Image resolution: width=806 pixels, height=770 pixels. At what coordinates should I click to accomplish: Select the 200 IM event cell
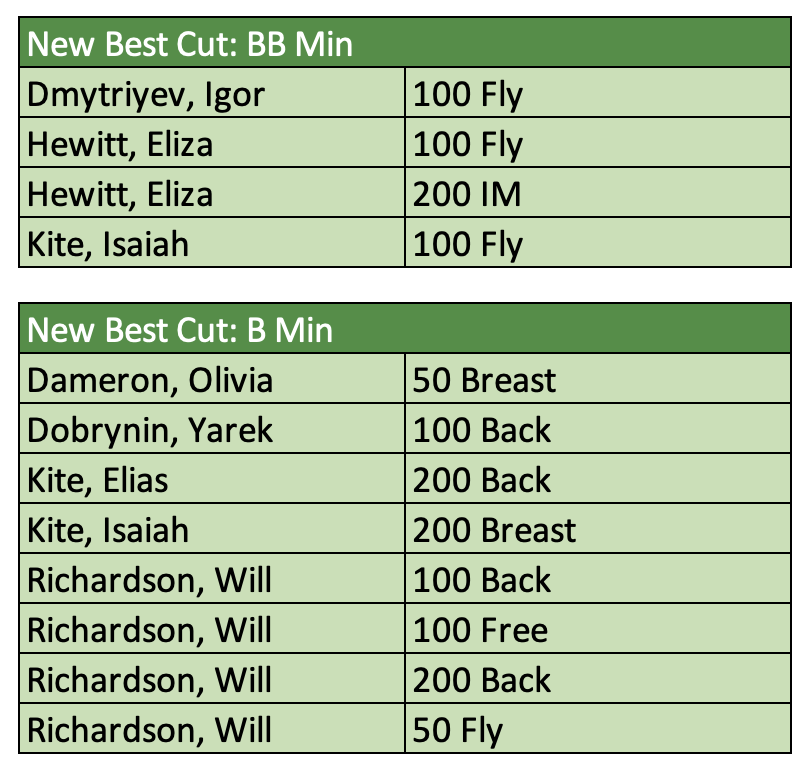coord(467,193)
